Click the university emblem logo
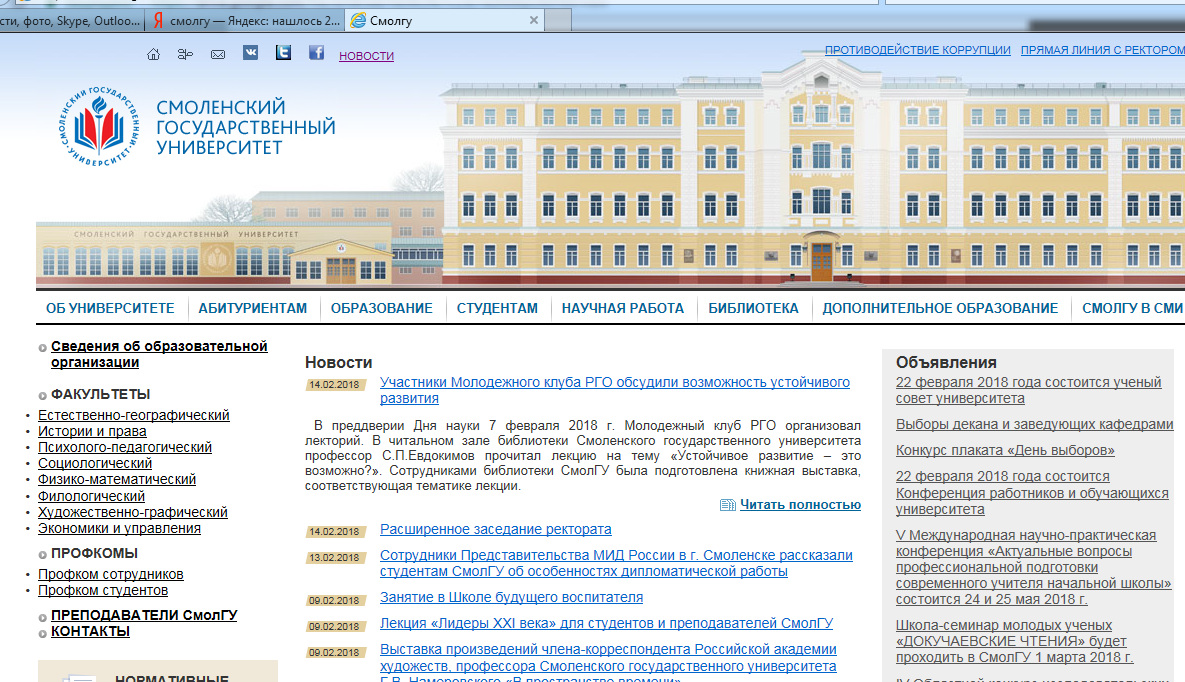The width and height of the screenshot is (1185, 682). pos(100,126)
